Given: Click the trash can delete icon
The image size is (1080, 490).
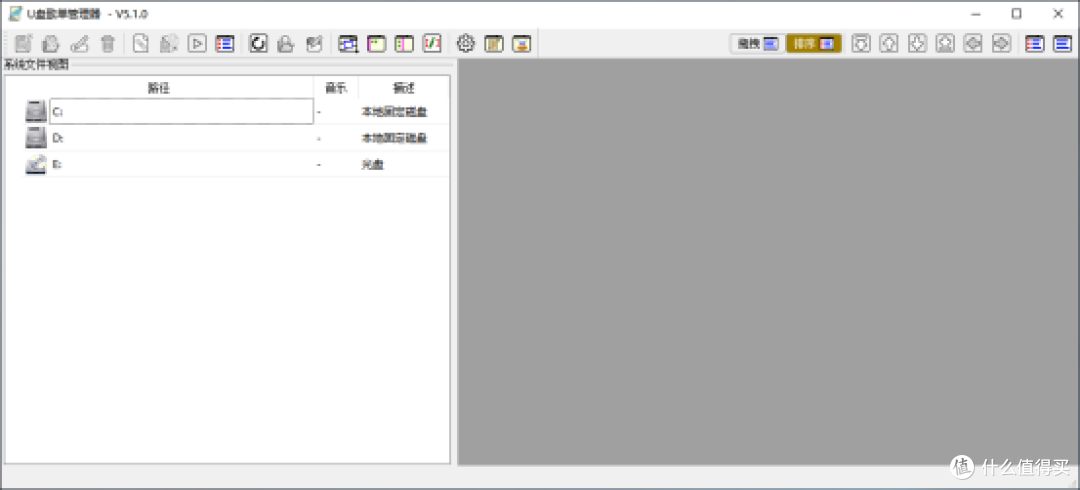Looking at the screenshot, I should click(107, 44).
